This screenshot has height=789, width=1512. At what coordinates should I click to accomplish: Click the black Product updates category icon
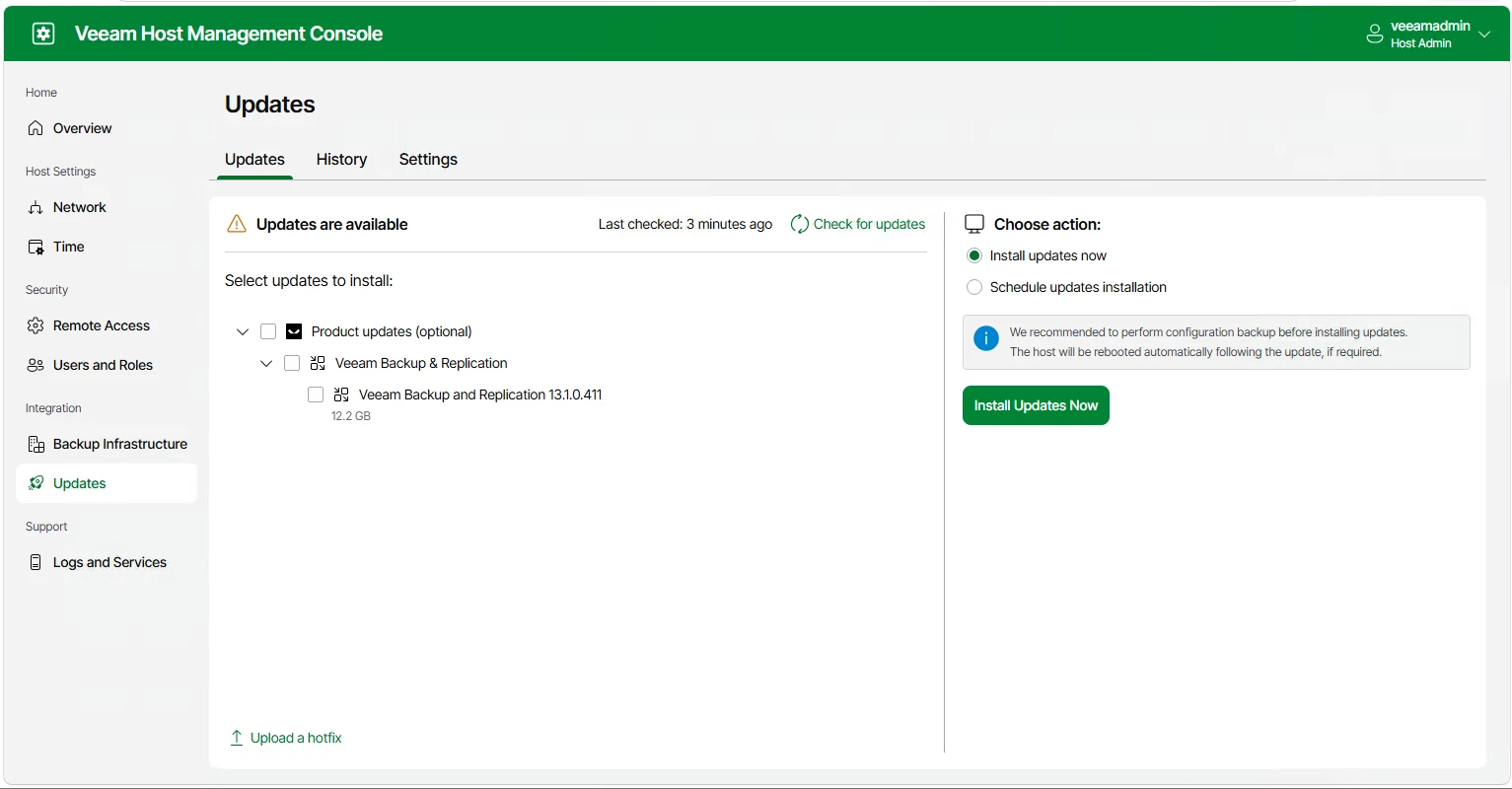294,331
